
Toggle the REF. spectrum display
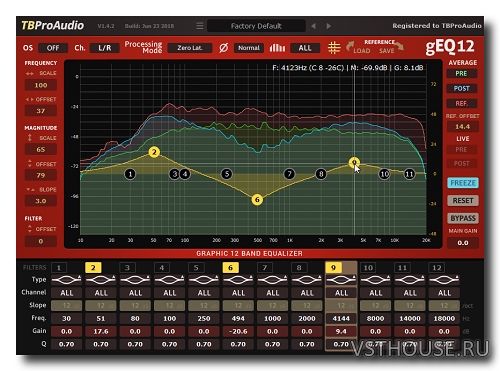462,104
